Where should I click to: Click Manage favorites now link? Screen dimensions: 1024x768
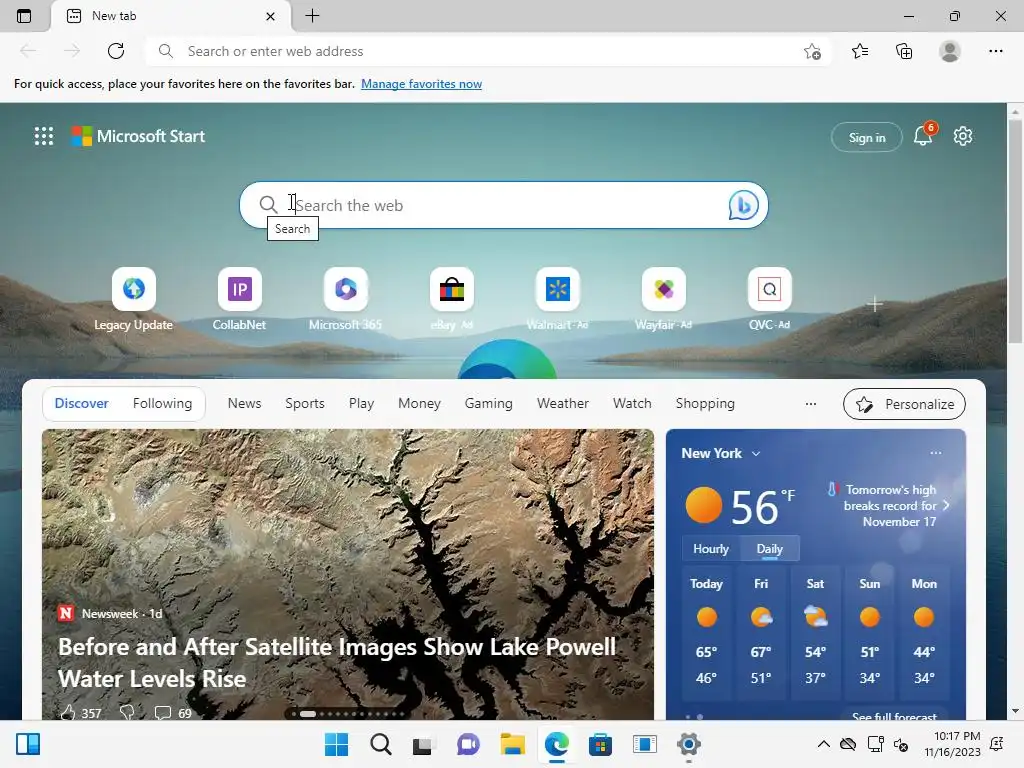pos(421,84)
